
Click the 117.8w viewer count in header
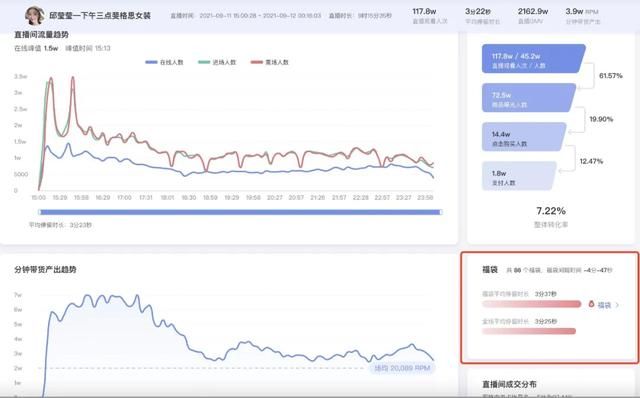point(424,11)
